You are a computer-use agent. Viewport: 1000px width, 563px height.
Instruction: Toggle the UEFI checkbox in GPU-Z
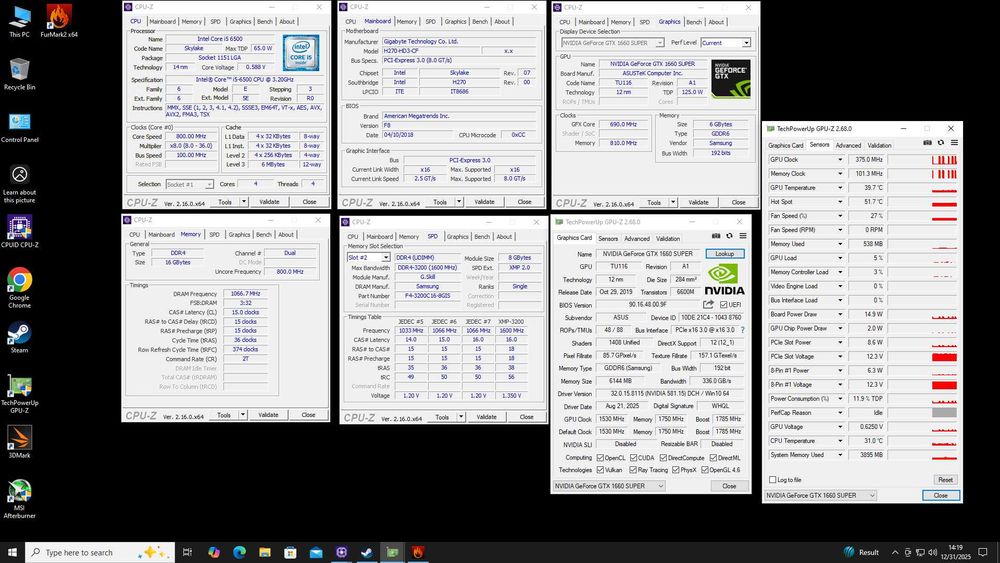(x=724, y=305)
